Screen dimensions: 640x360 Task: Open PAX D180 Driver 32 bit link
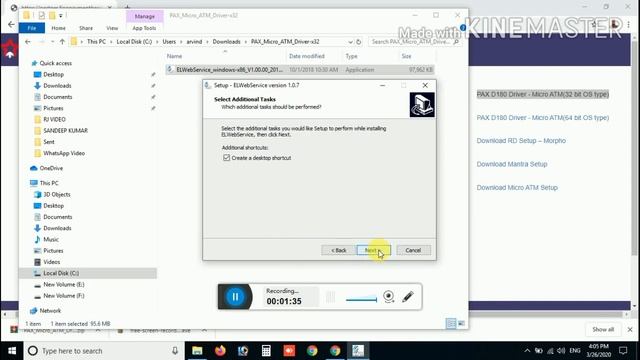coord(542,94)
